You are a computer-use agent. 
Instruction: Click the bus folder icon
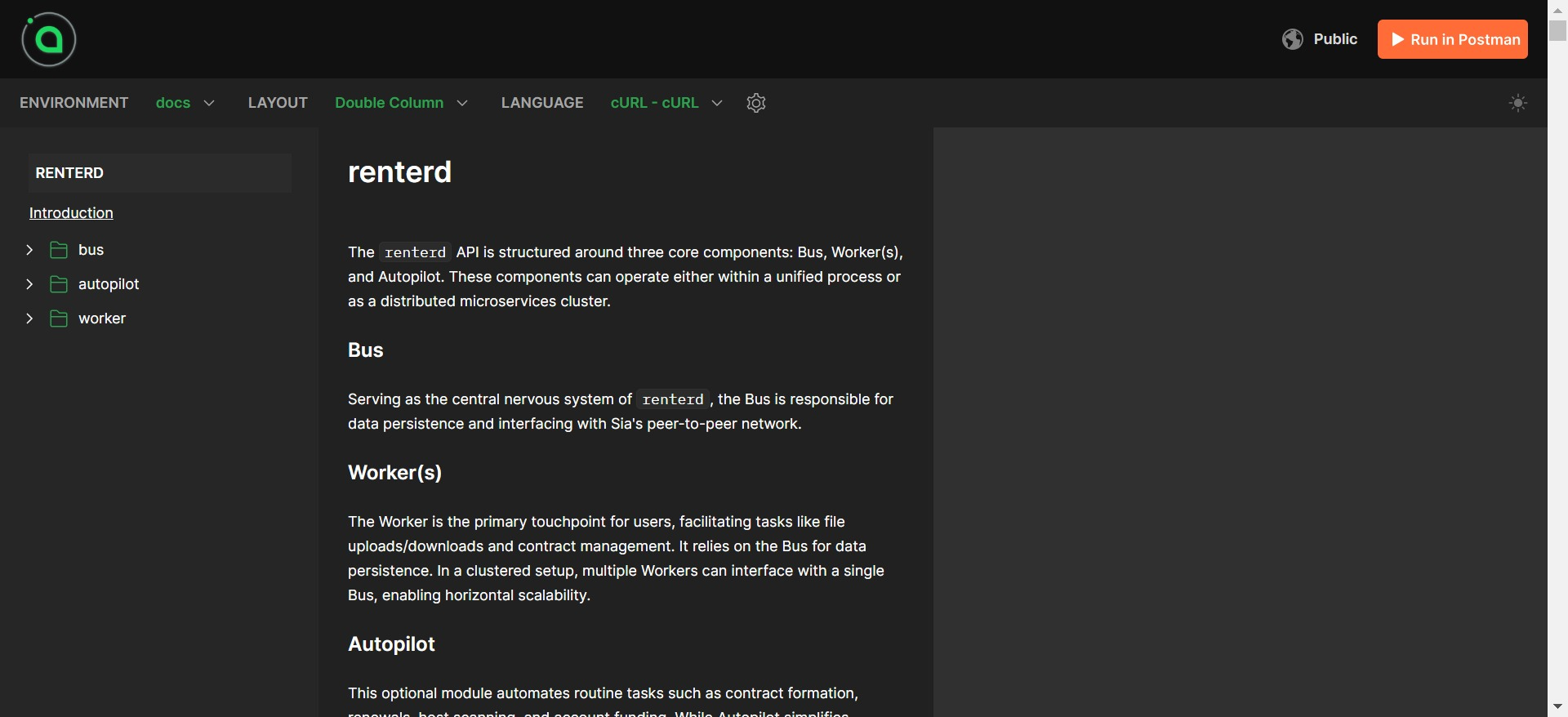click(x=59, y=250)
